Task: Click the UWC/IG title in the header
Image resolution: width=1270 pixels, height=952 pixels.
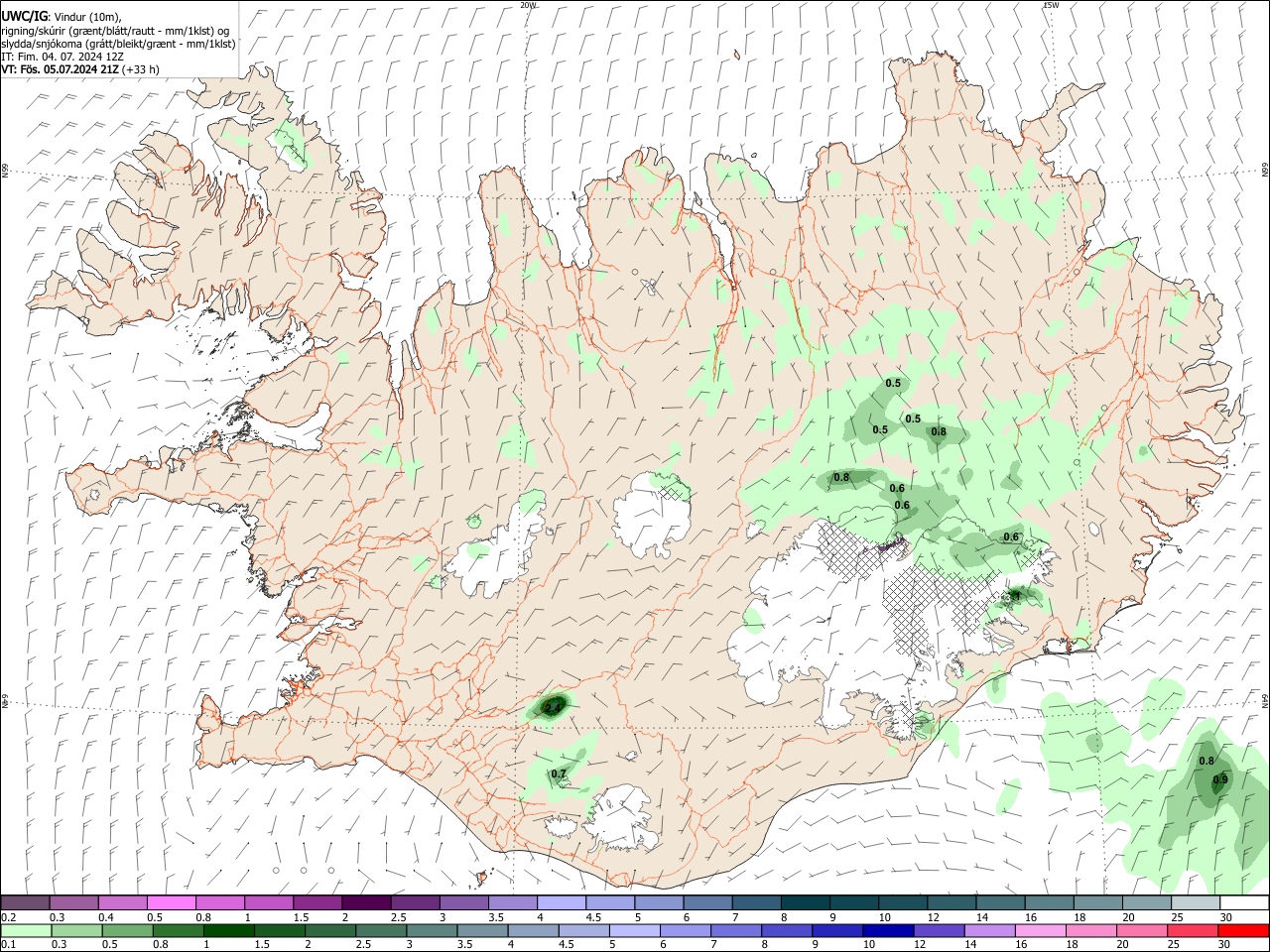Action: click(23, 16)
